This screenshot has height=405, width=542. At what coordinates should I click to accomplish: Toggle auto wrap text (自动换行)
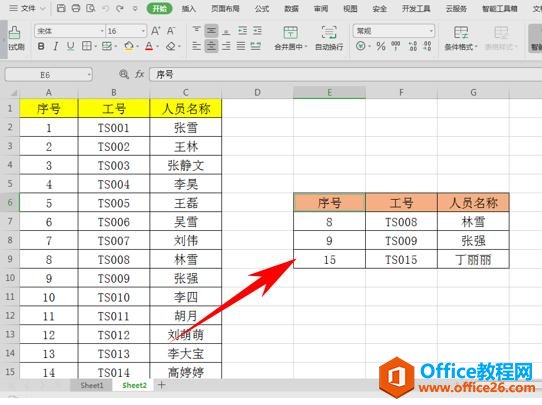pyautogui.click(x=329, y=38)
